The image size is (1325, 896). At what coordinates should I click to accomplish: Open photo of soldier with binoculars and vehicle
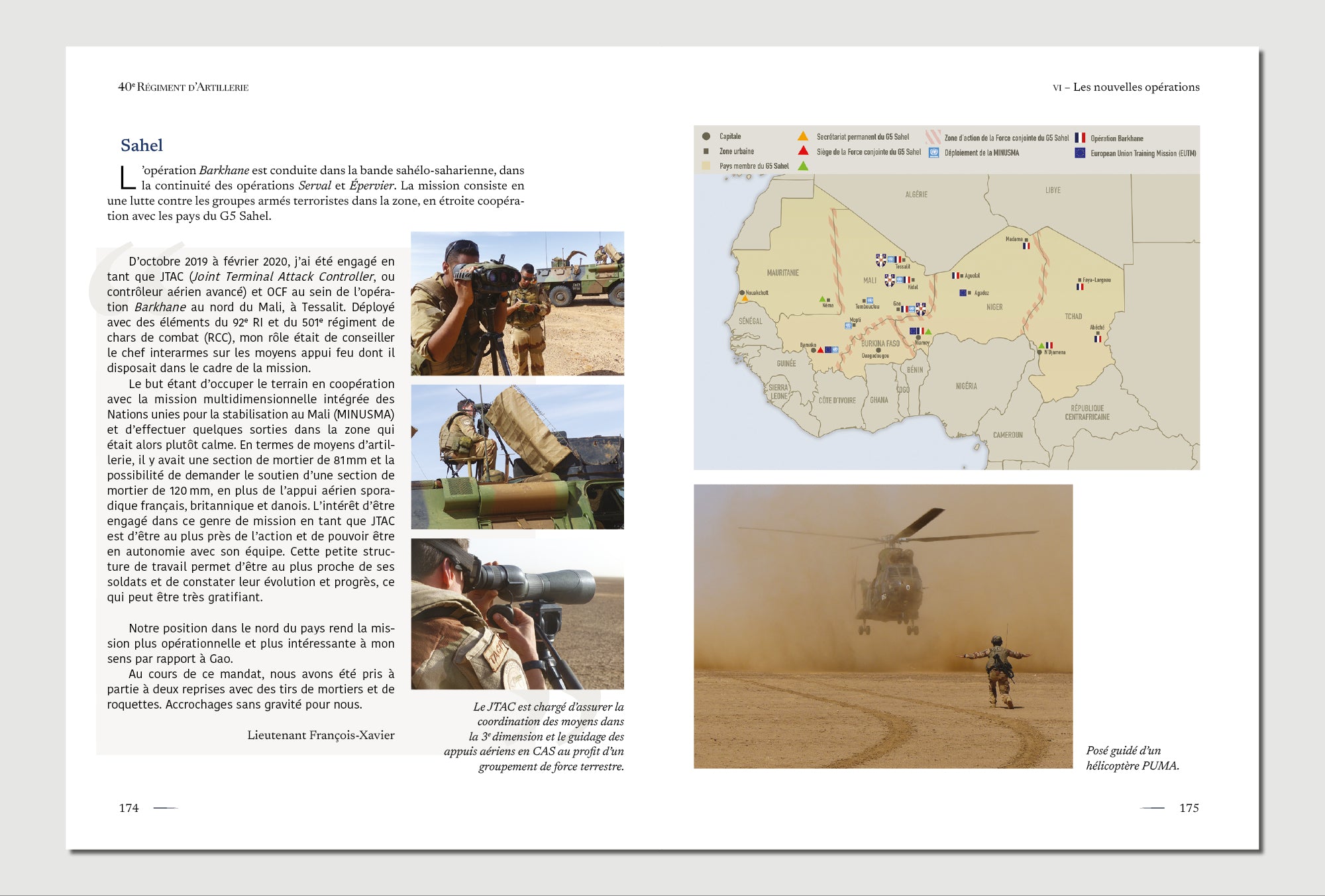coord(517,303)
